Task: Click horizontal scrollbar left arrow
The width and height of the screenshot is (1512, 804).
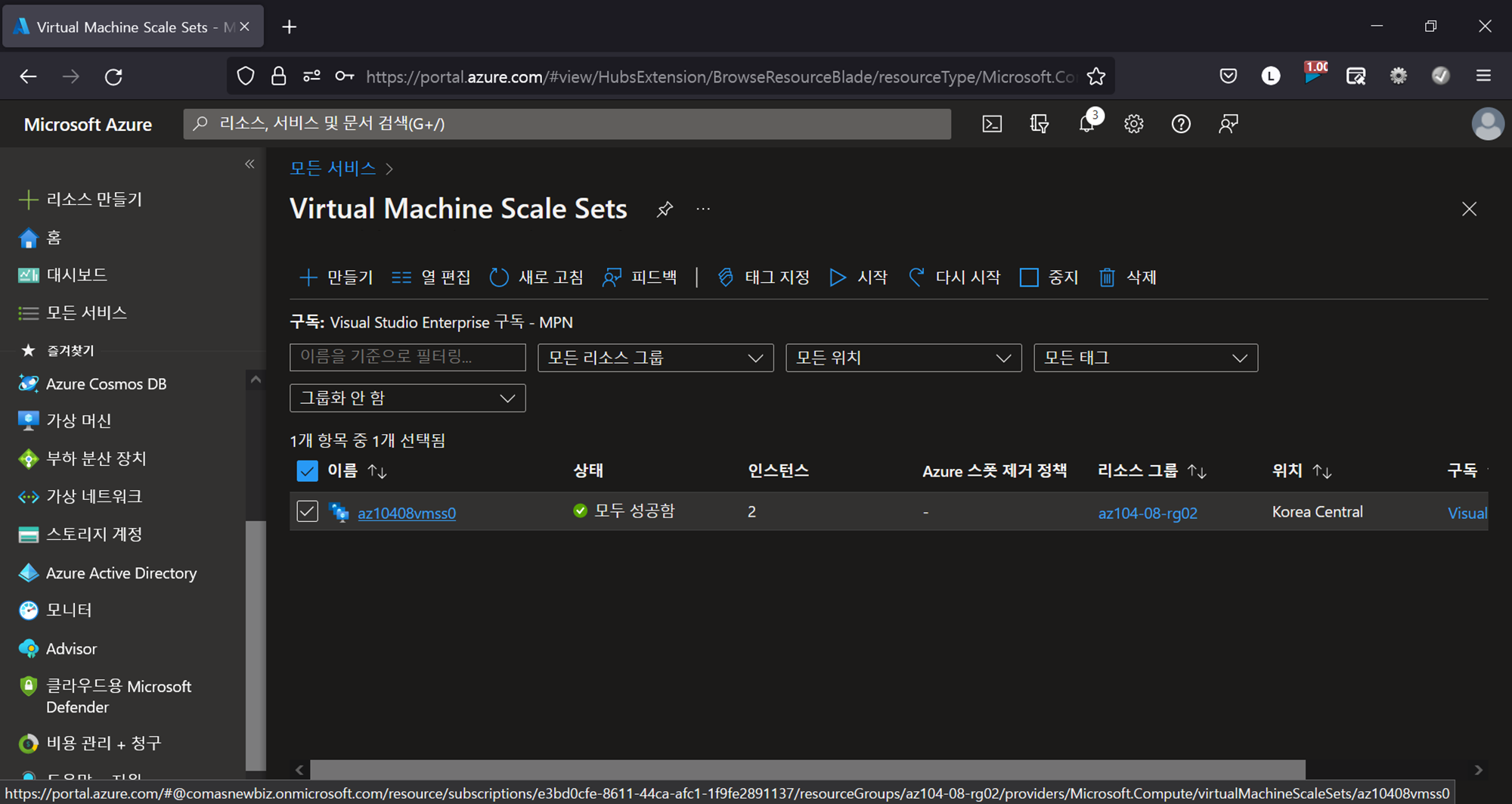Action: (x=299, y=770)
